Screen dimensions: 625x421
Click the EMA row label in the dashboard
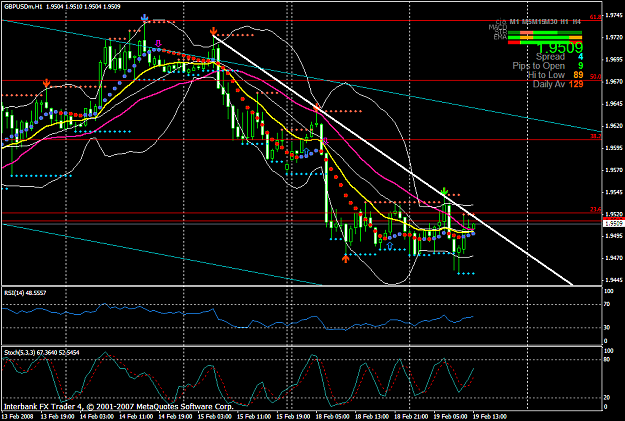pos(500,37)
